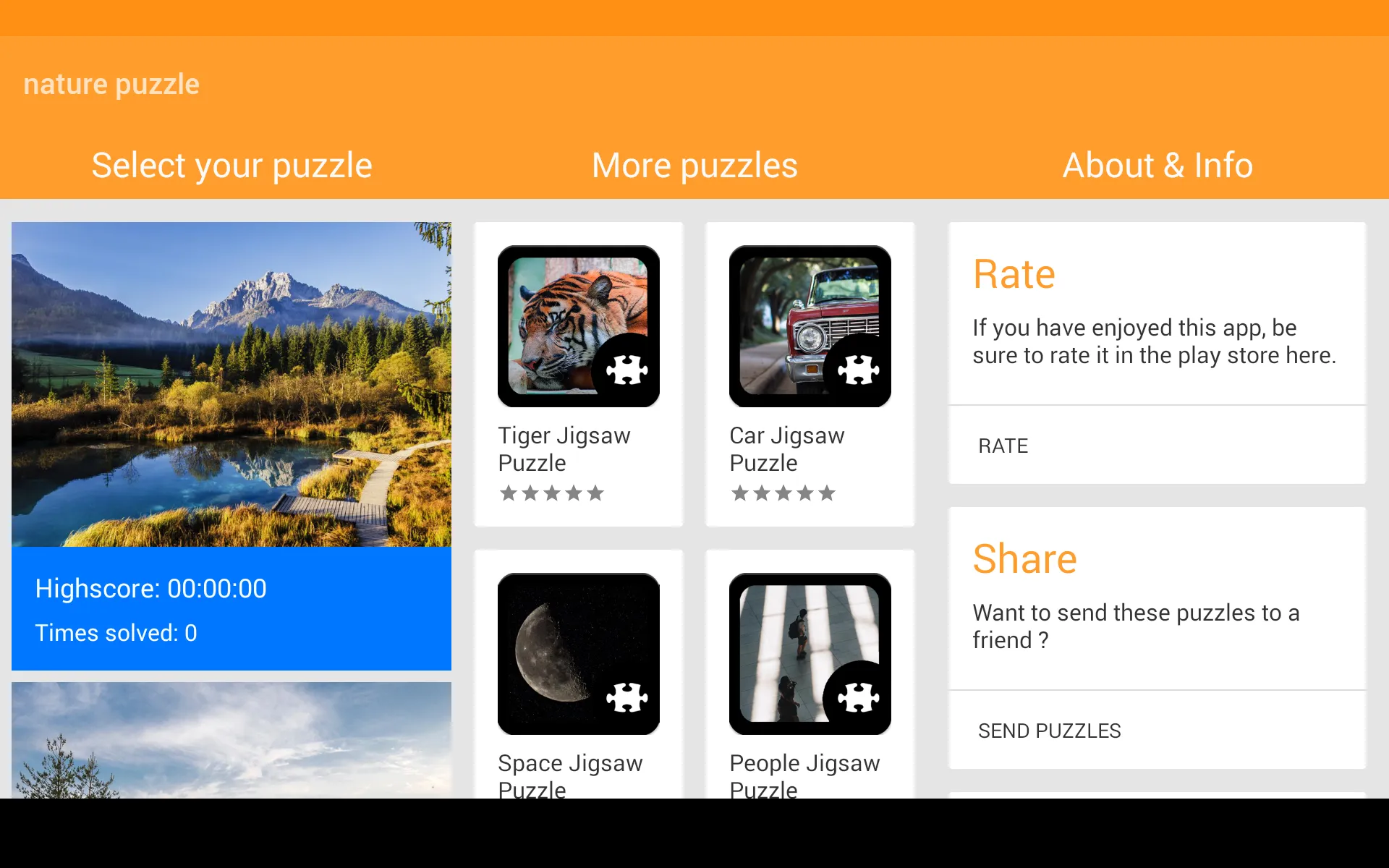Rate Car Jigsaw Puzzle stars

(x=782, y=492)
